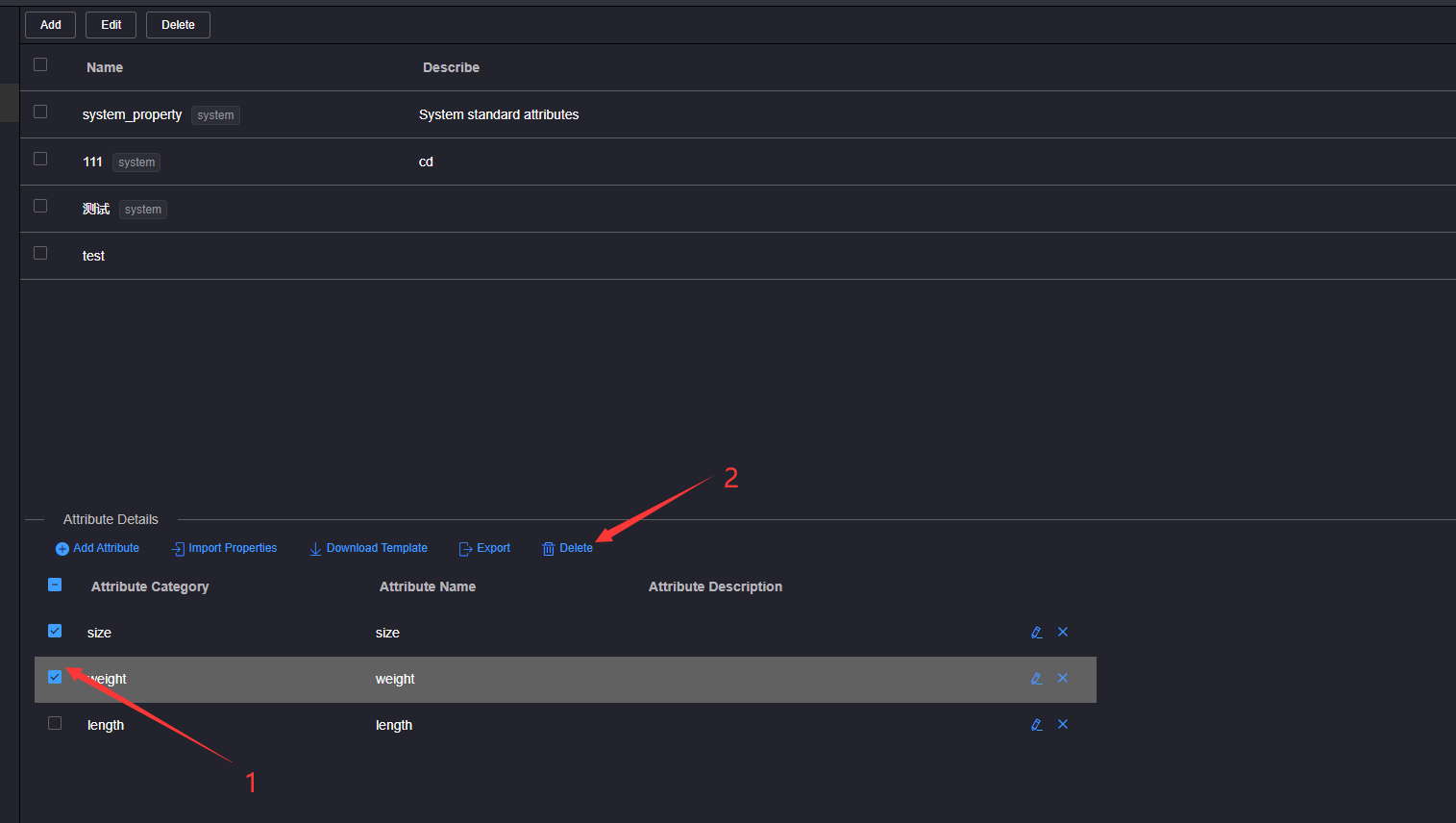
Task: Click the system tag beside 111
Action: [x=136, y=162]
